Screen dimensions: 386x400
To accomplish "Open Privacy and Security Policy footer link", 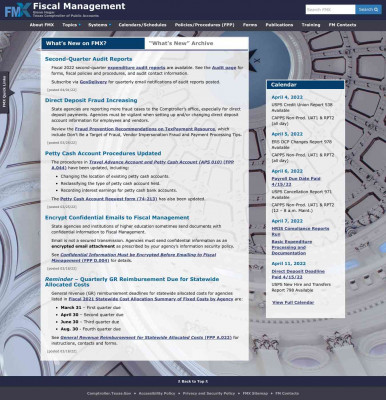I will pyautogui.click(x=209, y=394).
